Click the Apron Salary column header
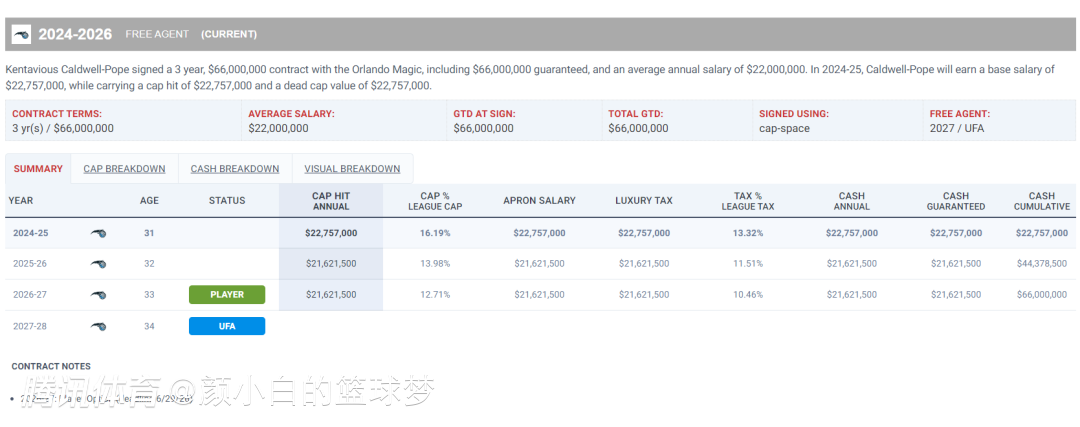Viewport: 1080px width, 427px height. pyautogui.click(x=539, y=201)
